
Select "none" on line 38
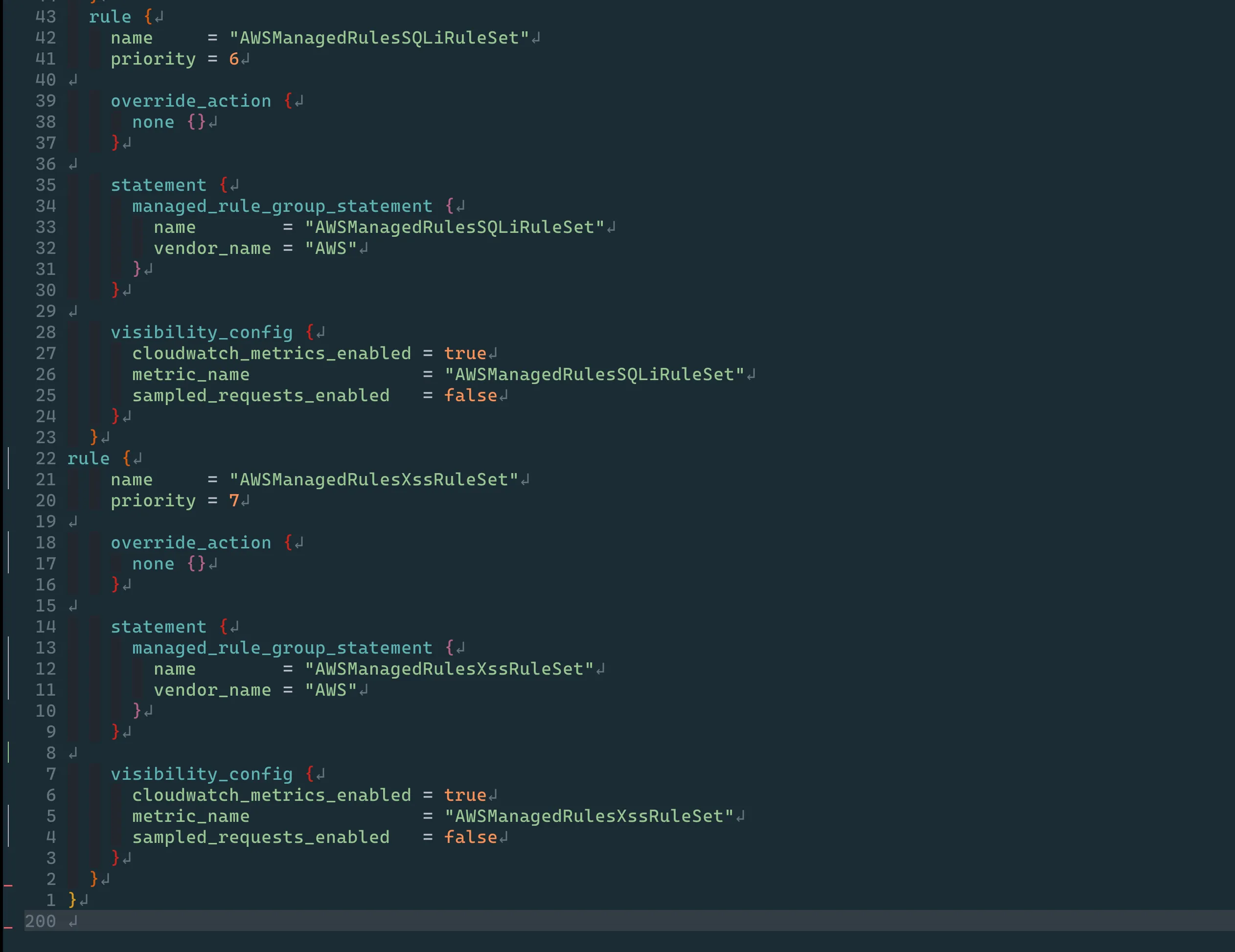153,122
